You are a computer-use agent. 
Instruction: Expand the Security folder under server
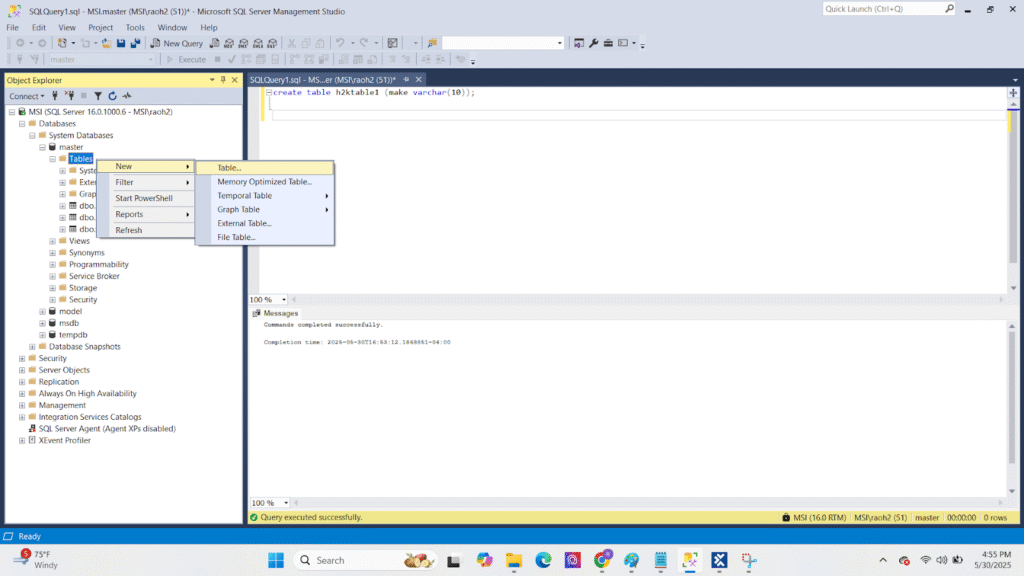(x=22, y=358)
